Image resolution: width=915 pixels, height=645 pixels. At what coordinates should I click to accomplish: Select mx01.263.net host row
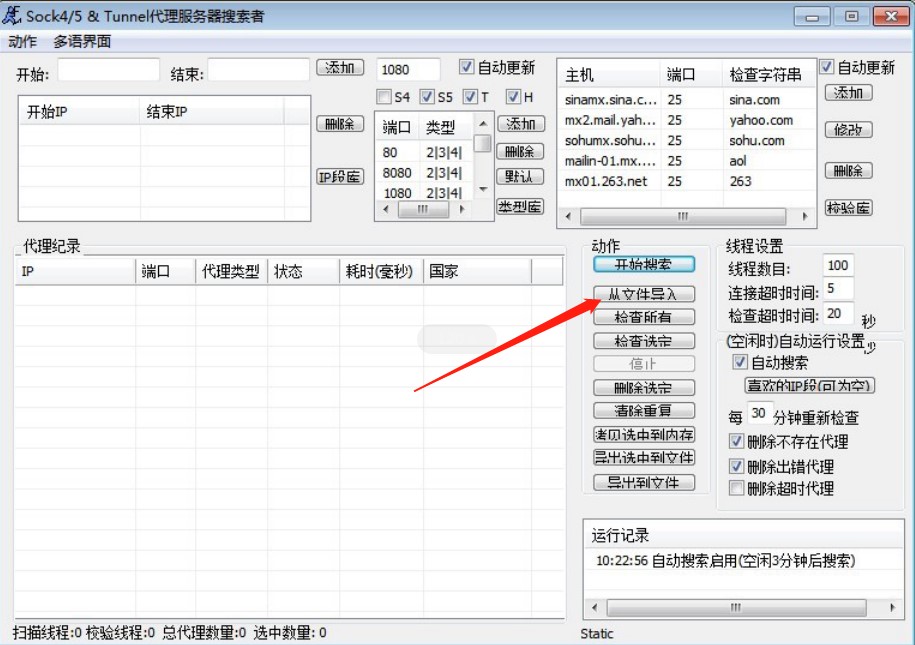pyautogui.click(x=686, y=182)
